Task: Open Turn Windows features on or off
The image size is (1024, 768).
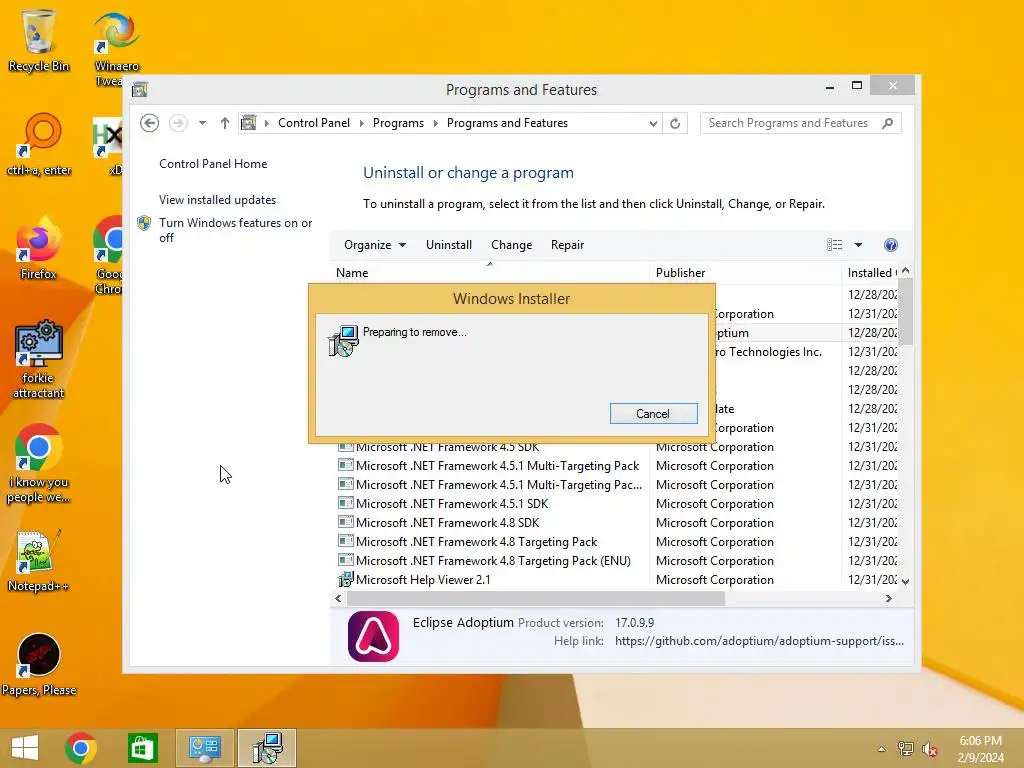Action: pyautogui.click(x=236, y=230)
